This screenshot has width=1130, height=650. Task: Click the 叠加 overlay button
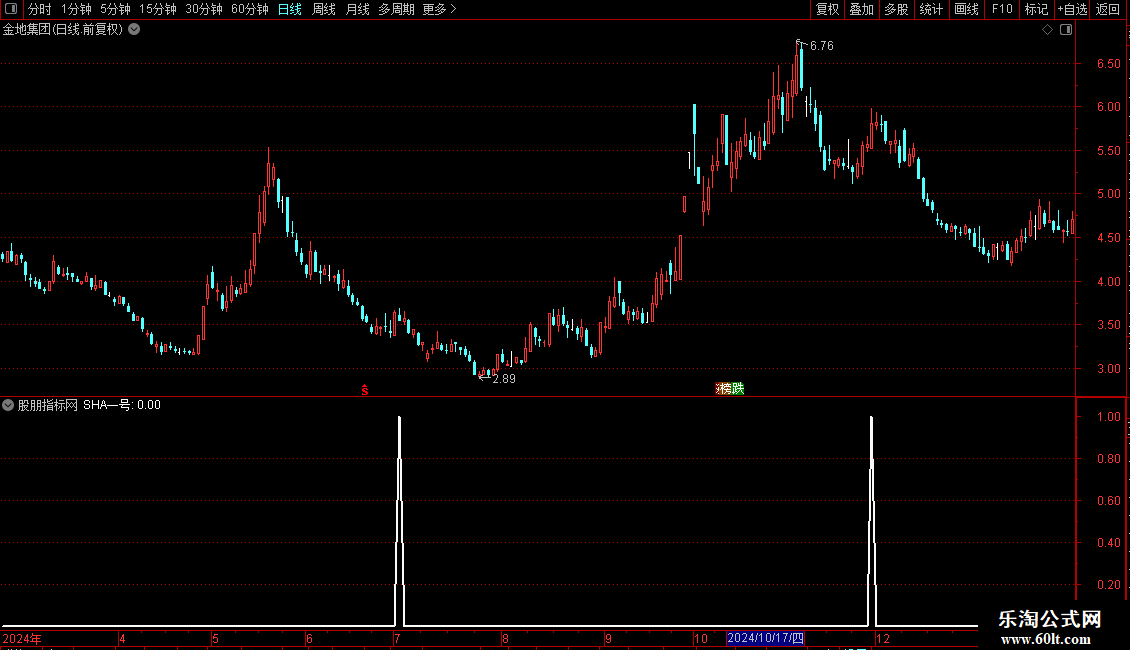(x=861, y=9)
